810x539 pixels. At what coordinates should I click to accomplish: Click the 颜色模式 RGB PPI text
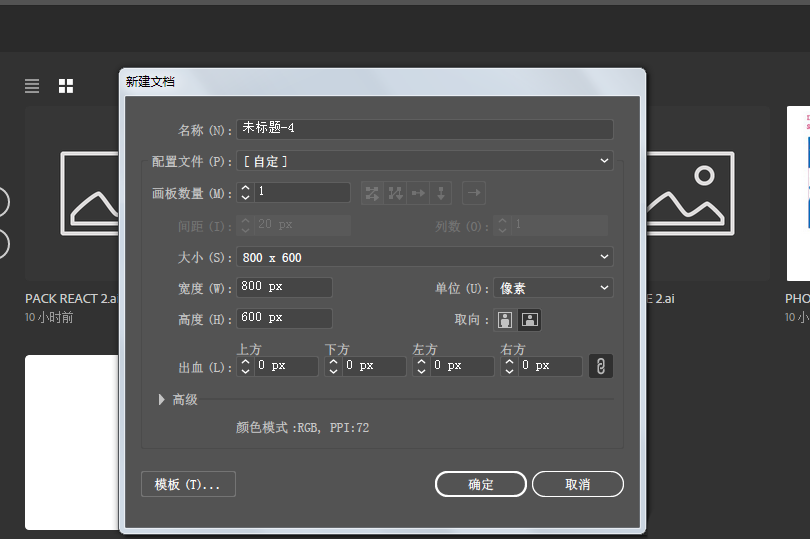303,428
